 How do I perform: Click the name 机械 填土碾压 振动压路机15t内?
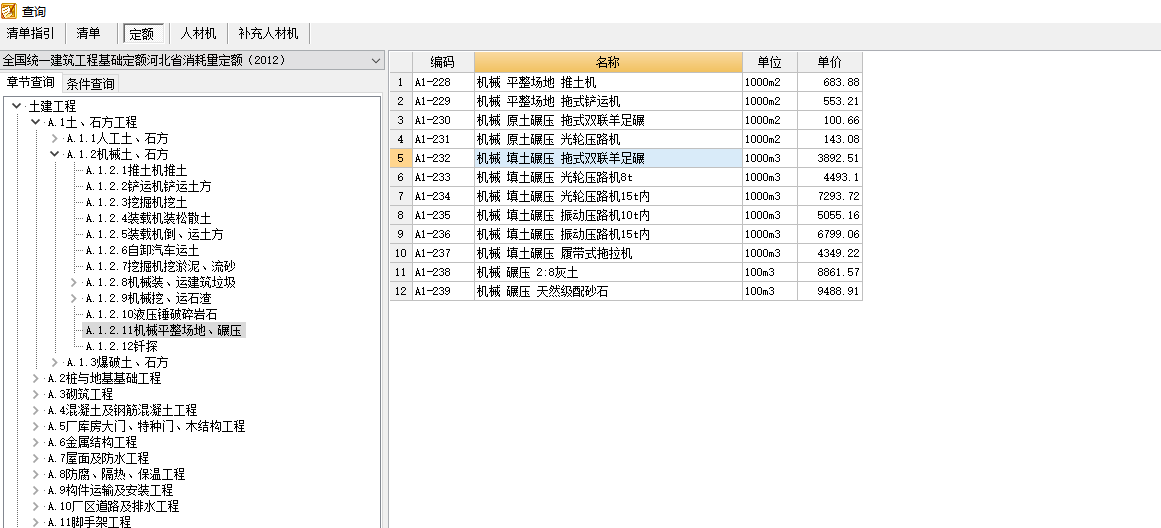point(563,234)
